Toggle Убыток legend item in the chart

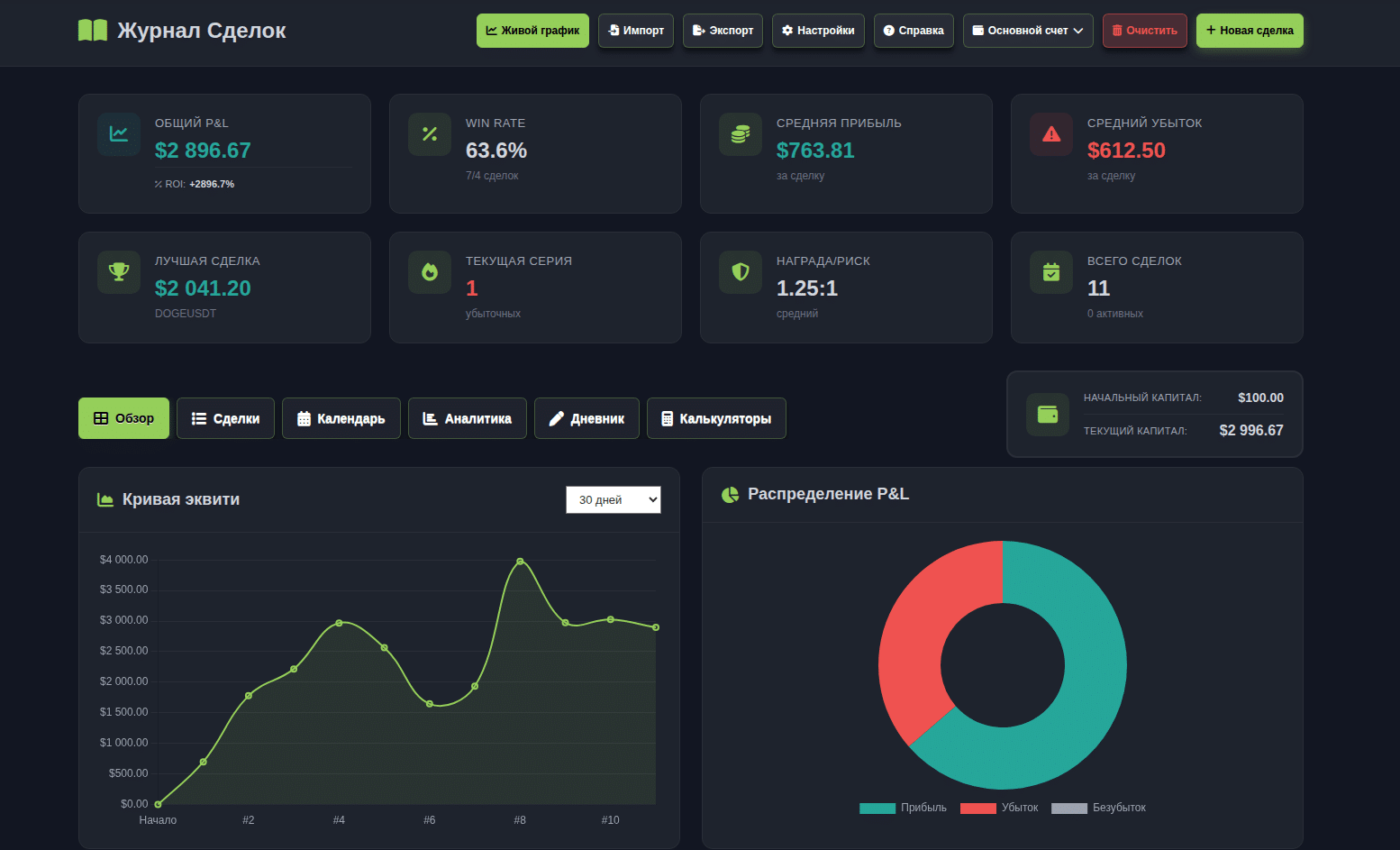pos(1000,808)
